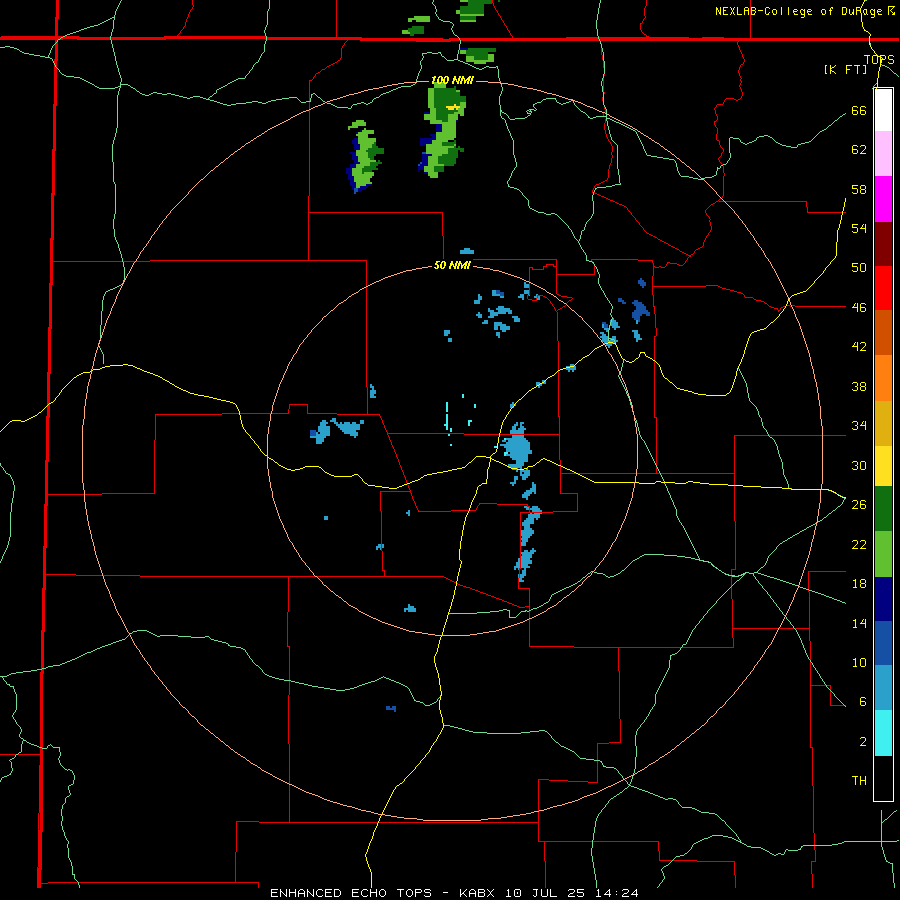Viewport: 900px width, 900px height.
Task: Pick the navy legend color band
Action: pos(883,599)
